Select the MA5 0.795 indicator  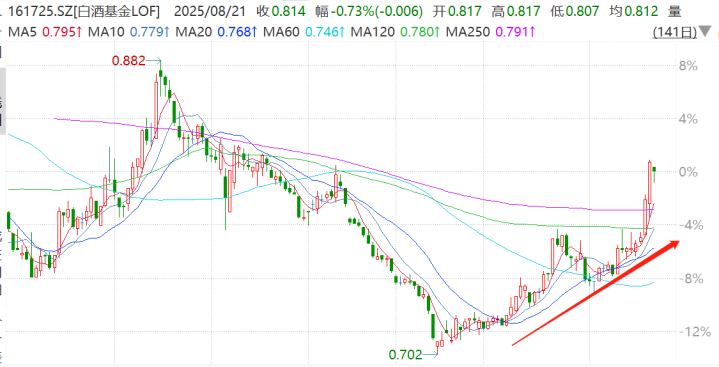point(45,32)
